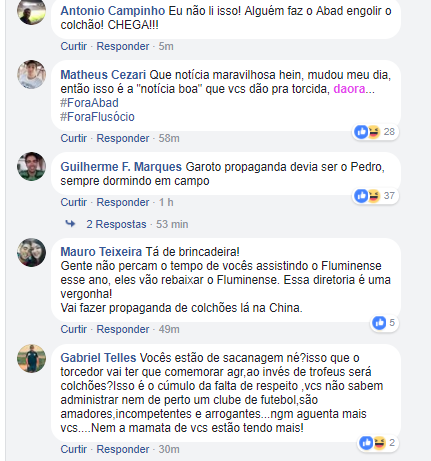The width and height of the screenshot is (431, 461).
Task: Click the reply arrow icon beside 2 Respostas
Action: [x=70, y=224]
